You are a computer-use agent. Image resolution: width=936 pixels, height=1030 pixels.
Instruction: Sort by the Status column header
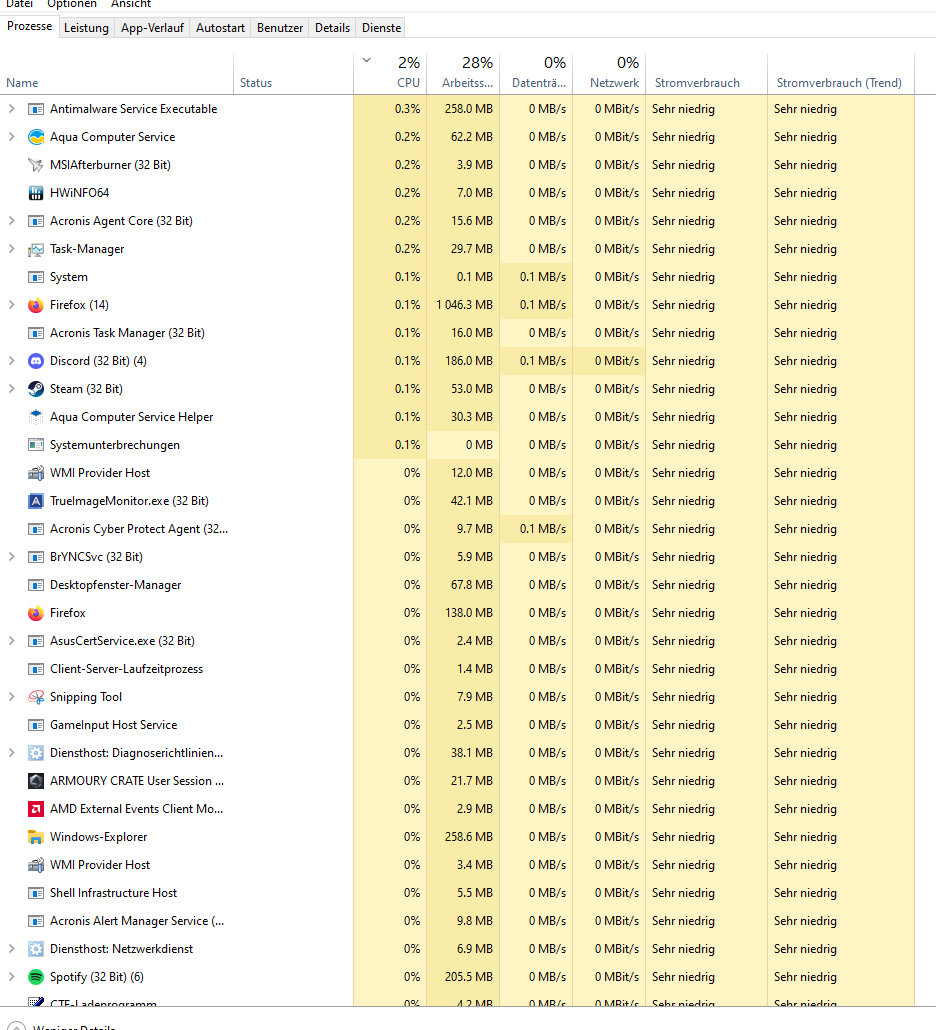tap(294, 72)
